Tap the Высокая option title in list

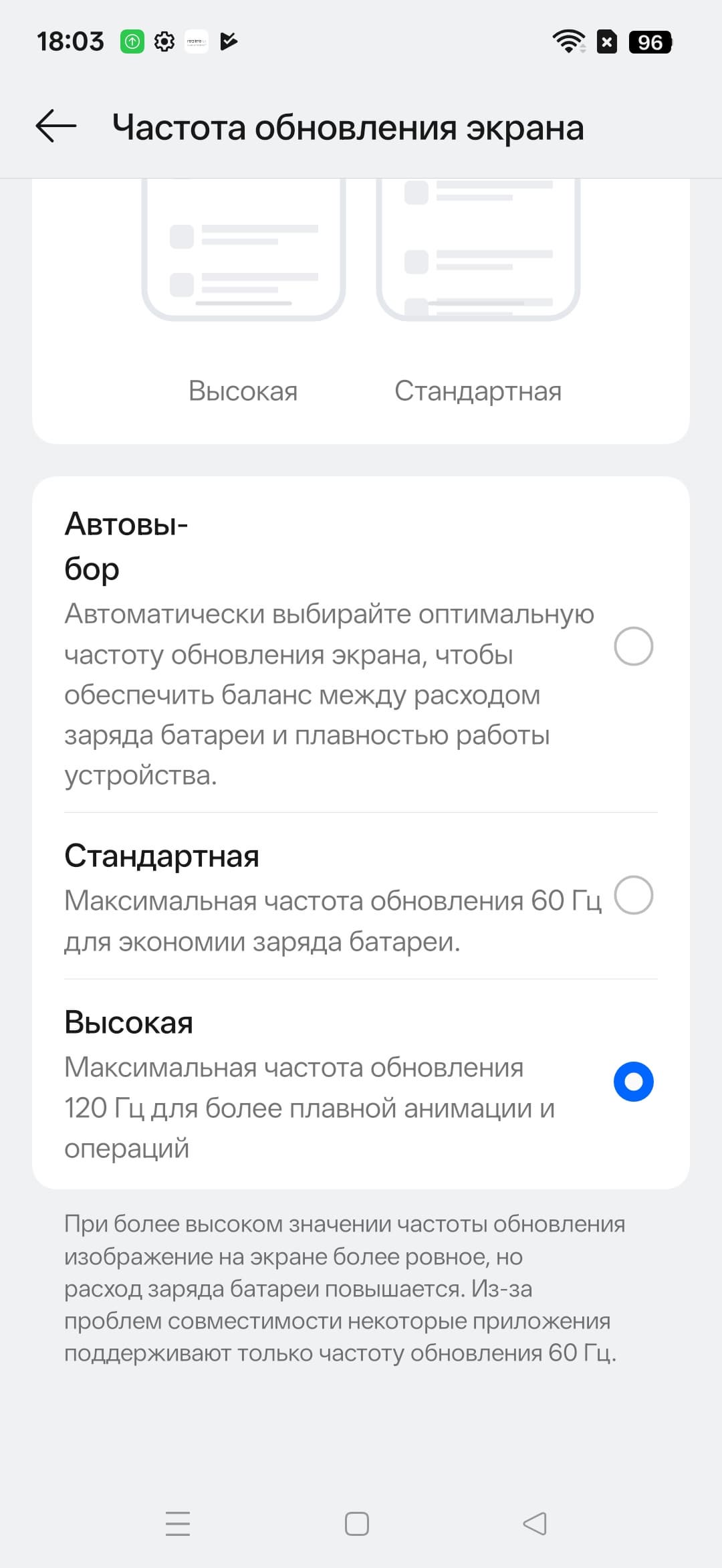click(x=129, y=1022)
